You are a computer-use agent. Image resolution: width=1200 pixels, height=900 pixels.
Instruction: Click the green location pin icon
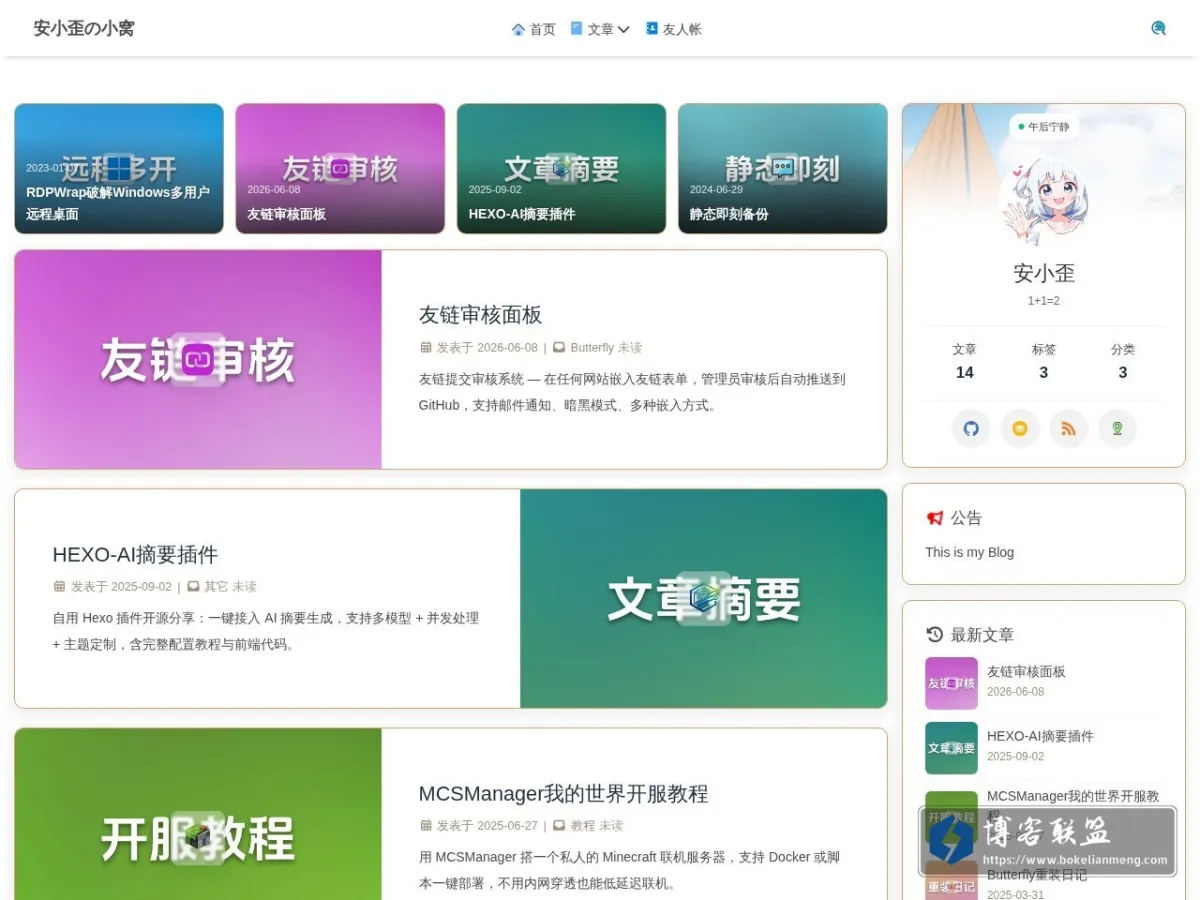tap(1118, 428)
